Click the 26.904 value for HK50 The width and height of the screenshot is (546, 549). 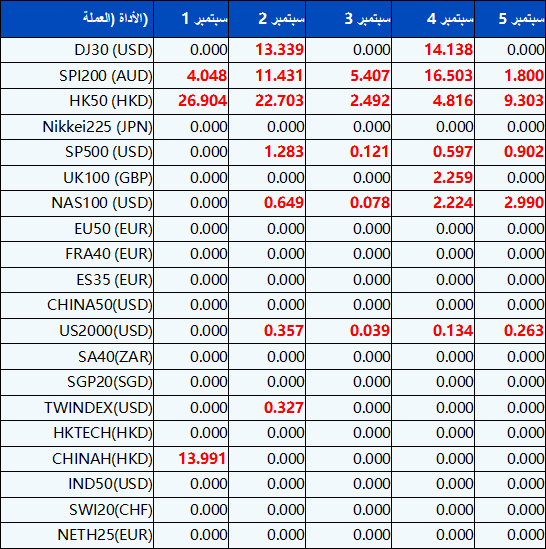click(202, 101)
